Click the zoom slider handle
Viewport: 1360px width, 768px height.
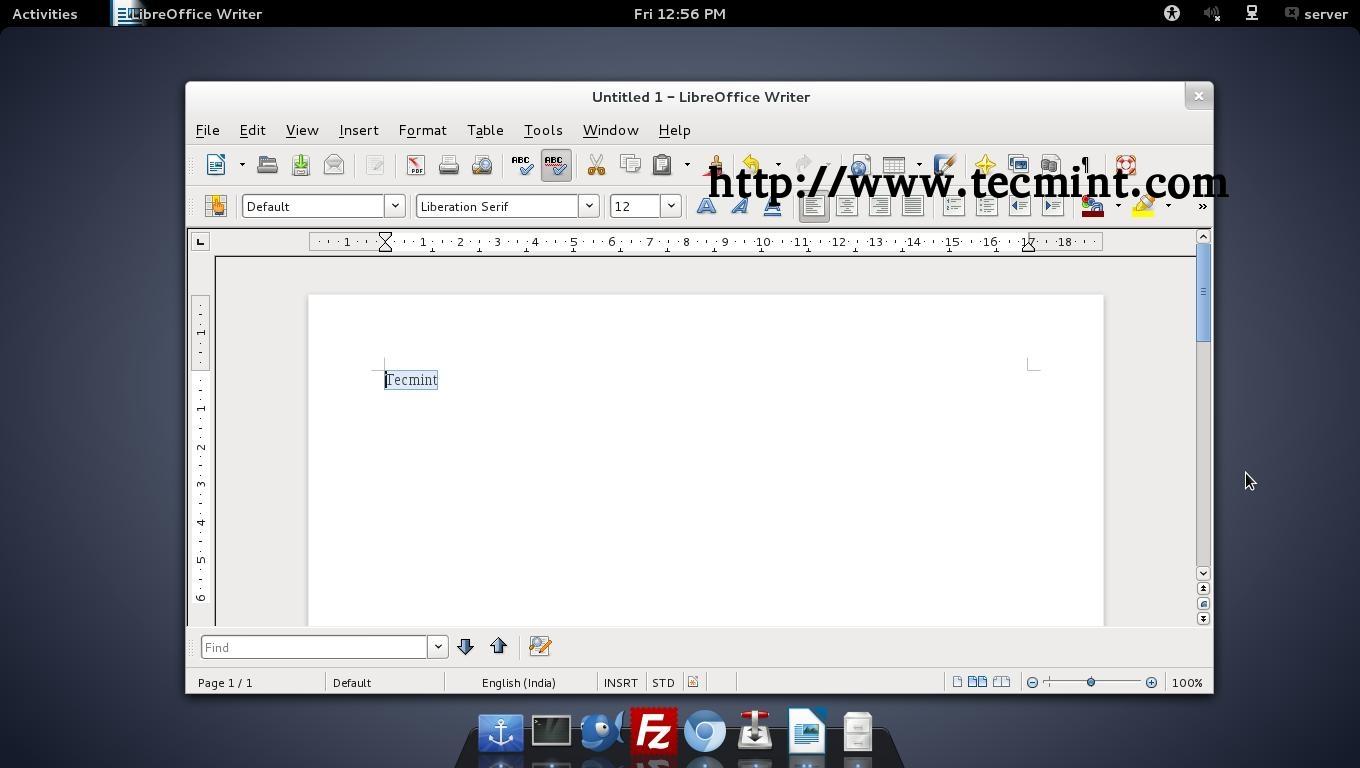pyautogui.click(x=1091, y=682)
